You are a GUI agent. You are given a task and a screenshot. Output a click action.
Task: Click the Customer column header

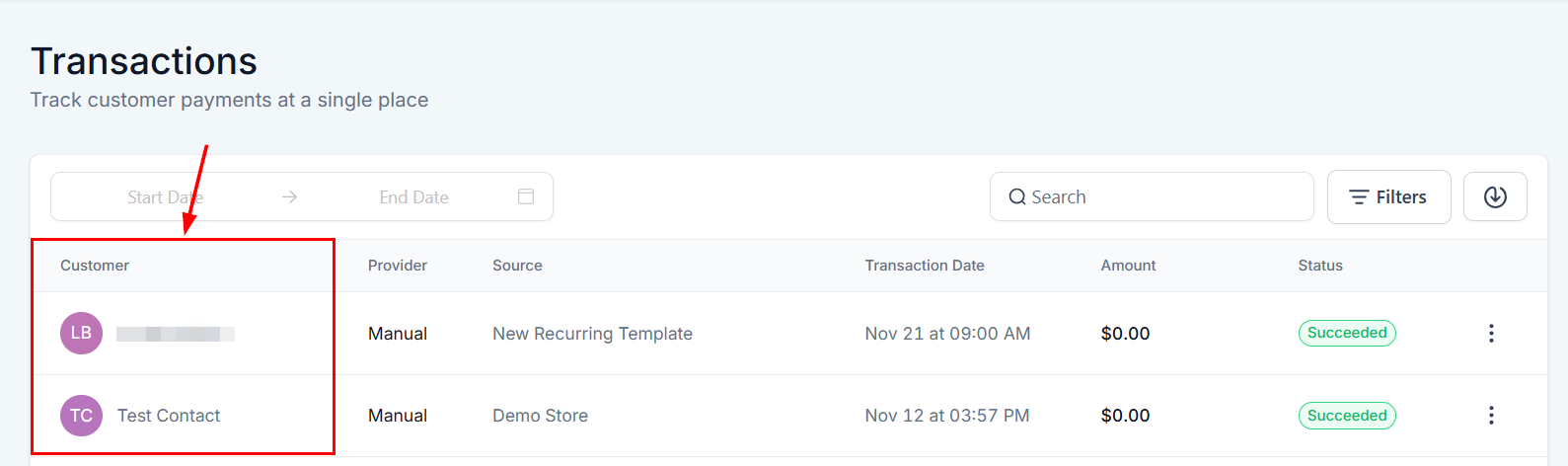pos(95,266)
